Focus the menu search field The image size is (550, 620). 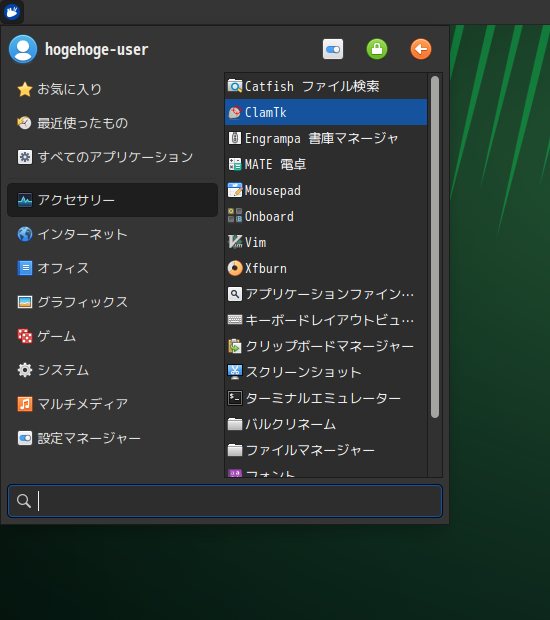tap(225, 501)
